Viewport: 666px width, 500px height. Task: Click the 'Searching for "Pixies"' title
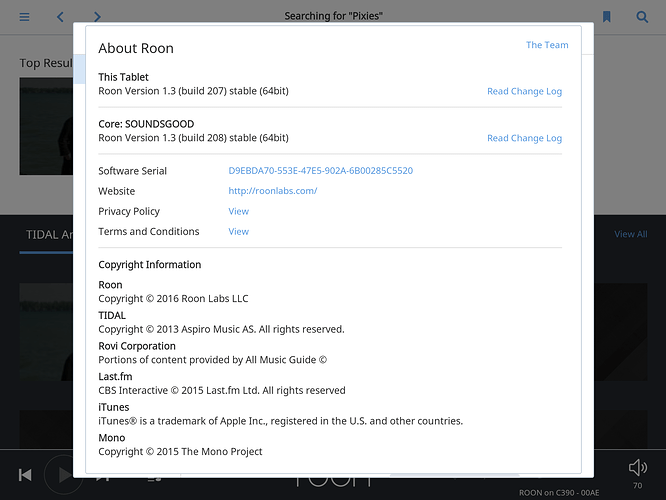(x=333, y=16)
